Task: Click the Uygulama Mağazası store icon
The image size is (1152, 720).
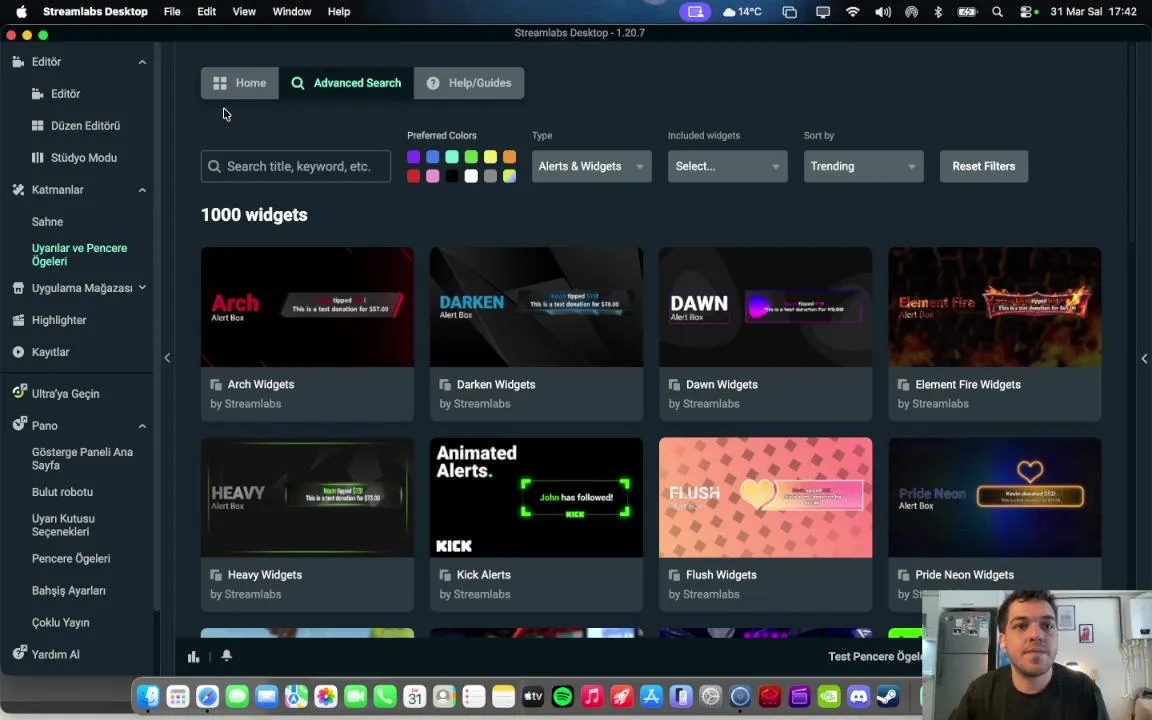Action: tap(18, 288)
